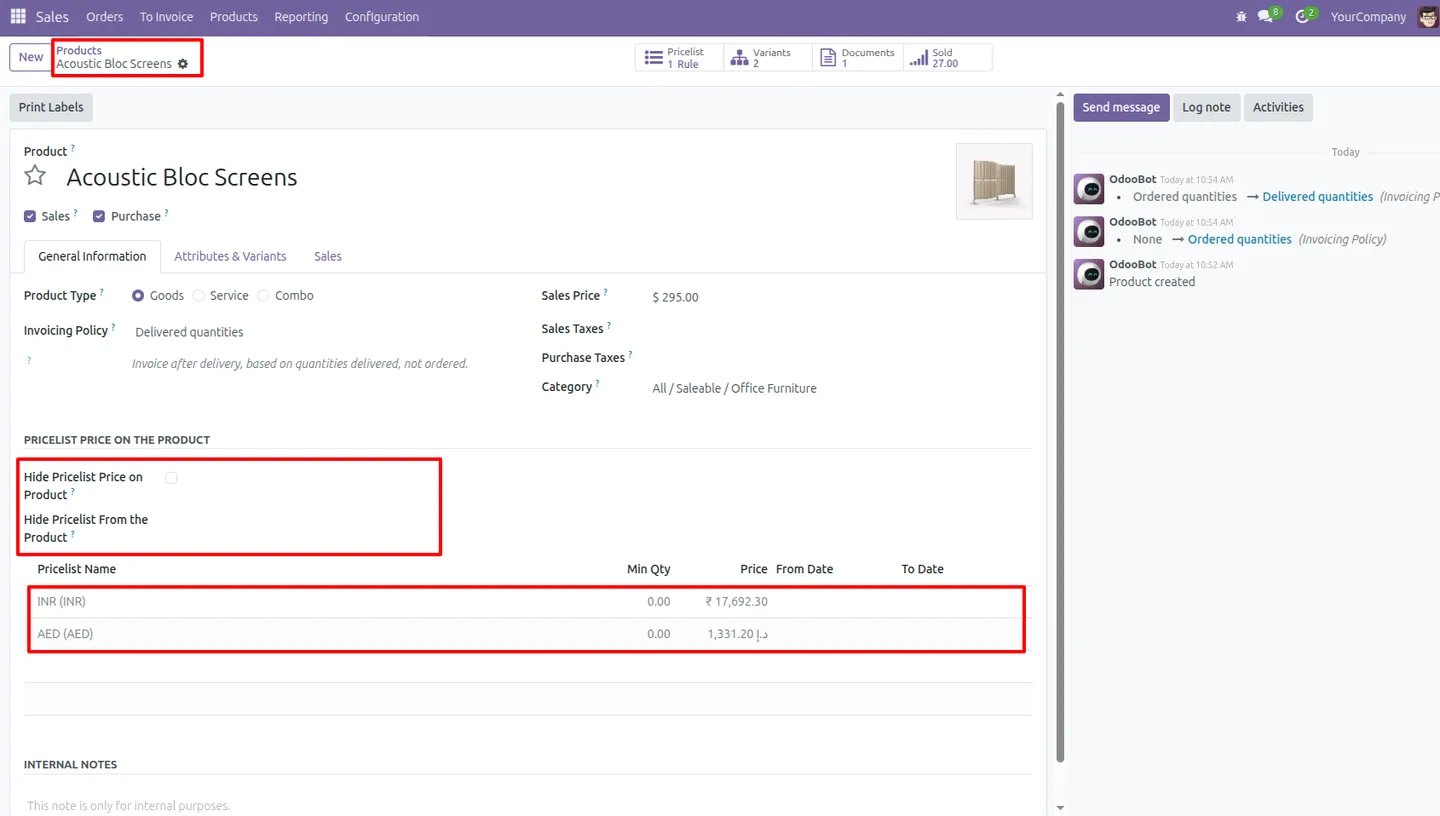Select the Combo product type
Image resolution: width=1440 pixels, height=816 pixels.
coord(263,296)
